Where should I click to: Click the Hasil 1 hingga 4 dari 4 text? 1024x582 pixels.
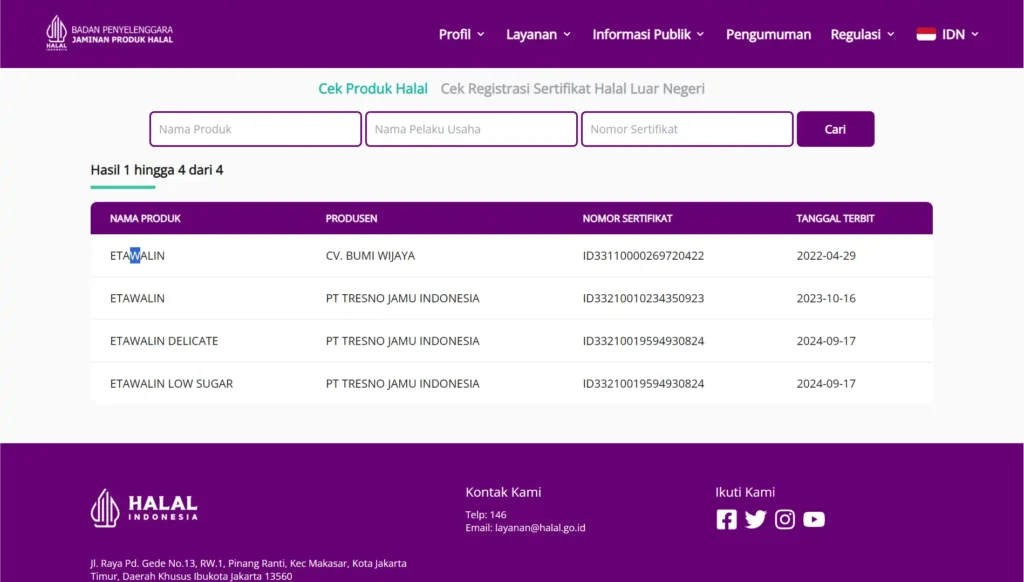point(157,170)
